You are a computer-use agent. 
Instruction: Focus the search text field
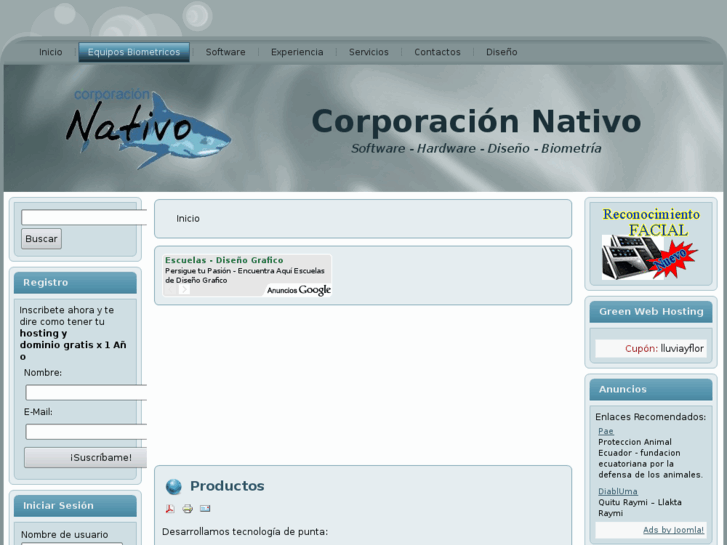tap(84, 218)
